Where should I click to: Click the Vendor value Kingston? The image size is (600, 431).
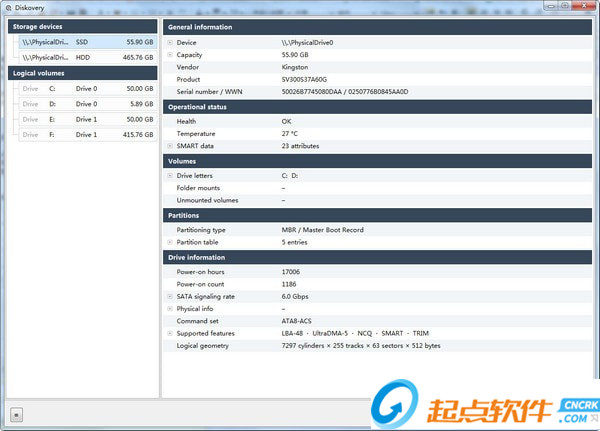(295, 67)
